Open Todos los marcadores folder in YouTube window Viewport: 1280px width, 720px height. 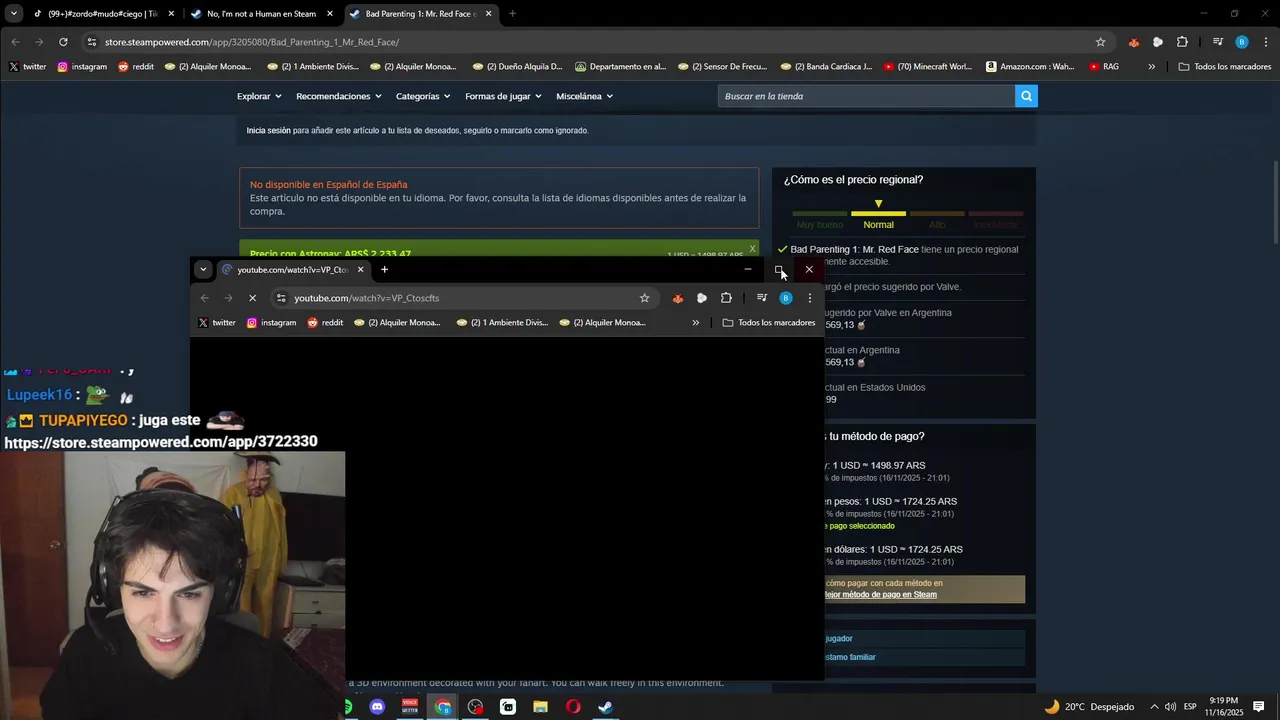tap(769, 323)
